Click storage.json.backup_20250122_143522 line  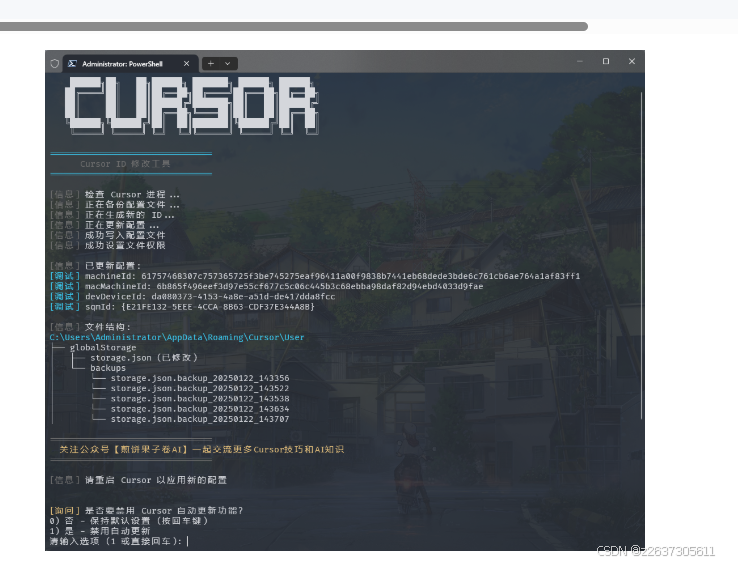(200, 388)
